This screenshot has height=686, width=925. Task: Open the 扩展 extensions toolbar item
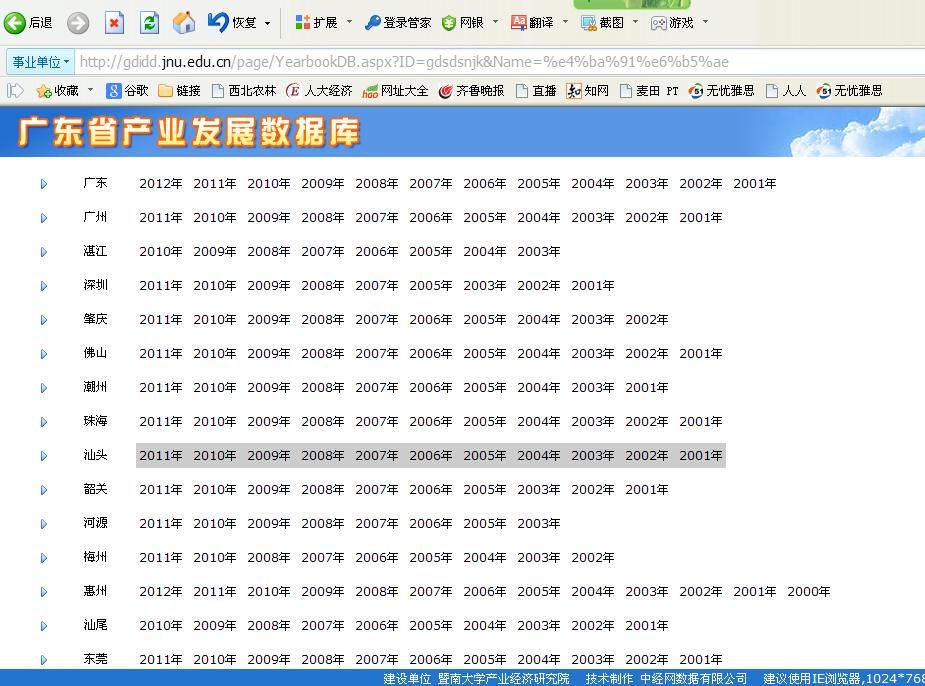click(x=316, y=22)
